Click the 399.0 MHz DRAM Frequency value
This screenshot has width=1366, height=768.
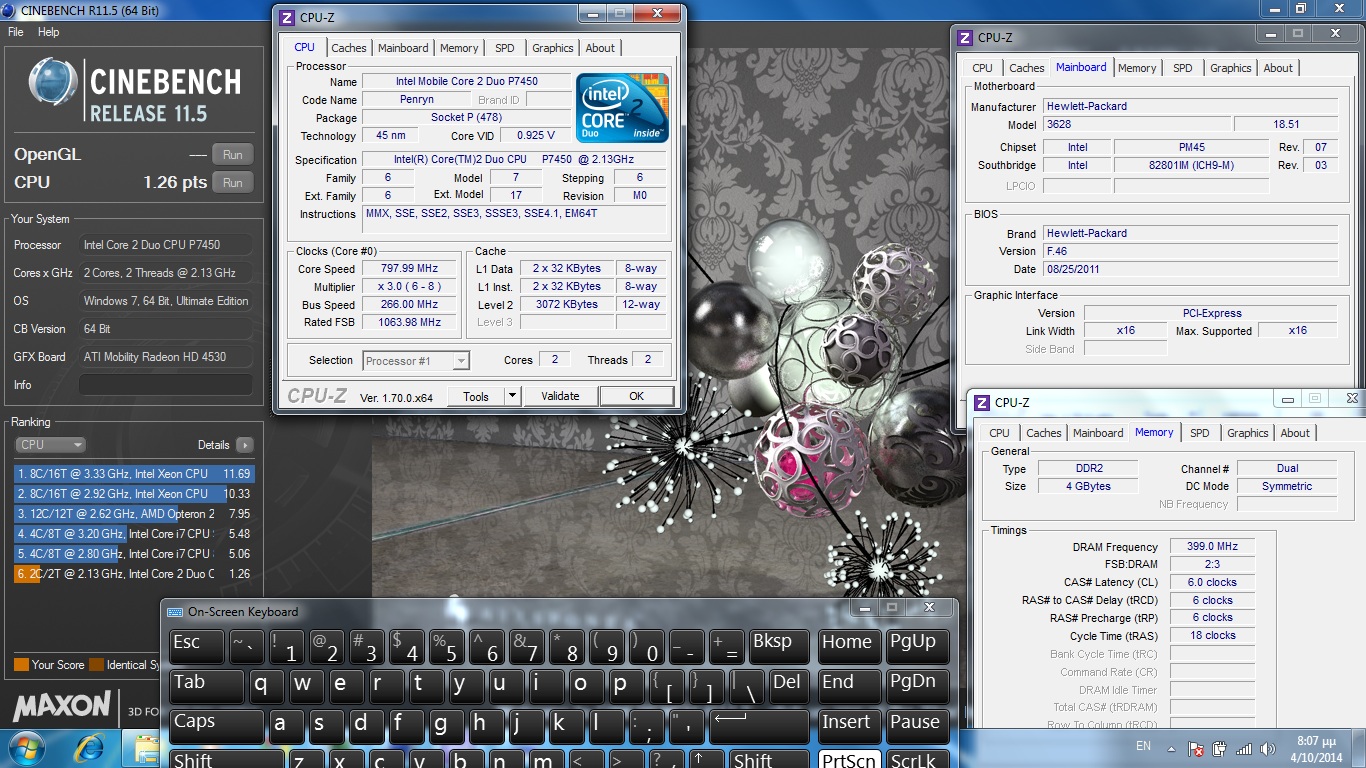[1211, 546]
